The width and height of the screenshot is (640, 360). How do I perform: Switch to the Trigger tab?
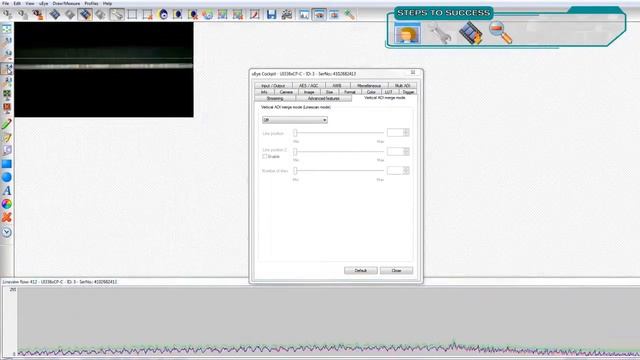click(x=408, y=92)
